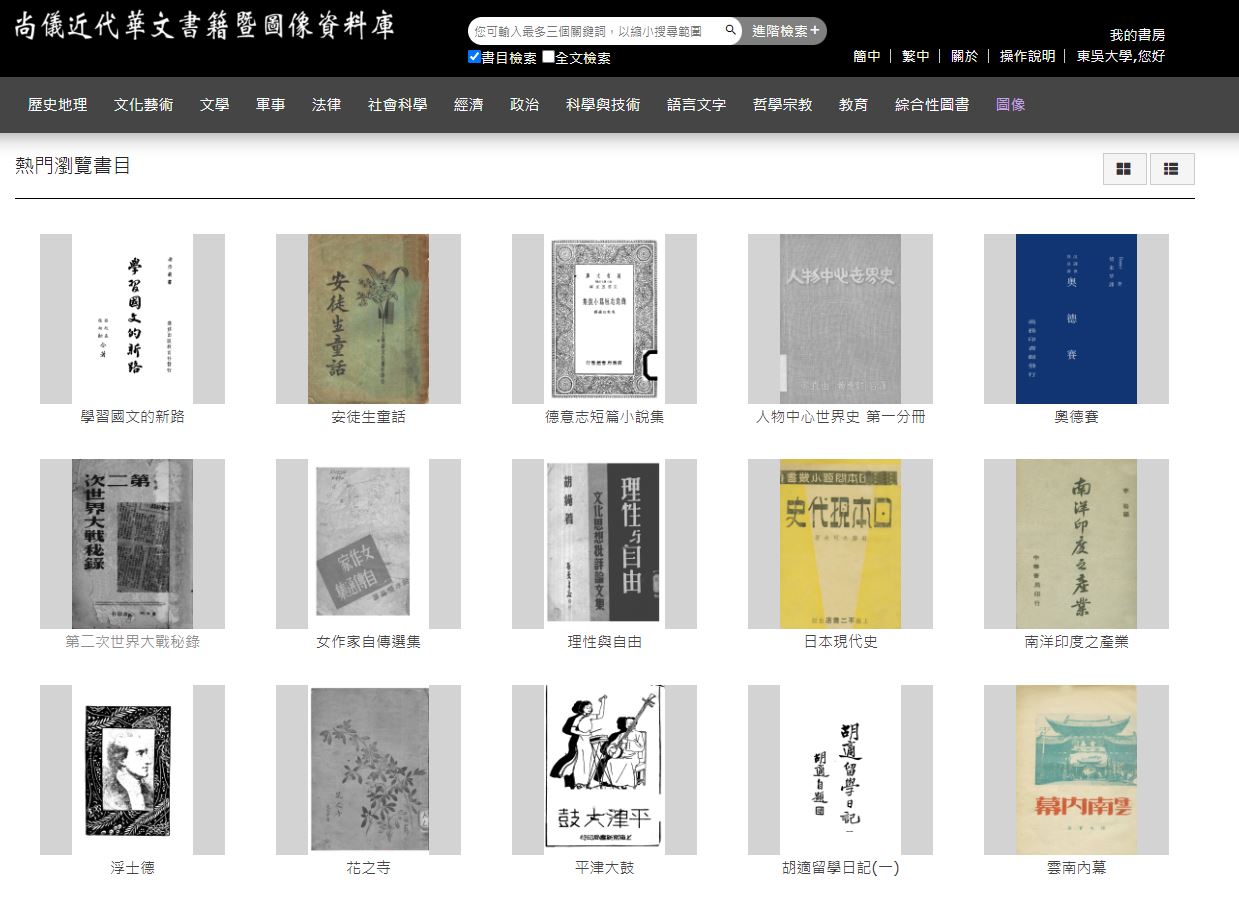This screenshot has height=902, width=1239.
Task: Click the 尚儀近代華文書籍暨圖像資料庫 site logo
Action: click(x=204, y=27)
